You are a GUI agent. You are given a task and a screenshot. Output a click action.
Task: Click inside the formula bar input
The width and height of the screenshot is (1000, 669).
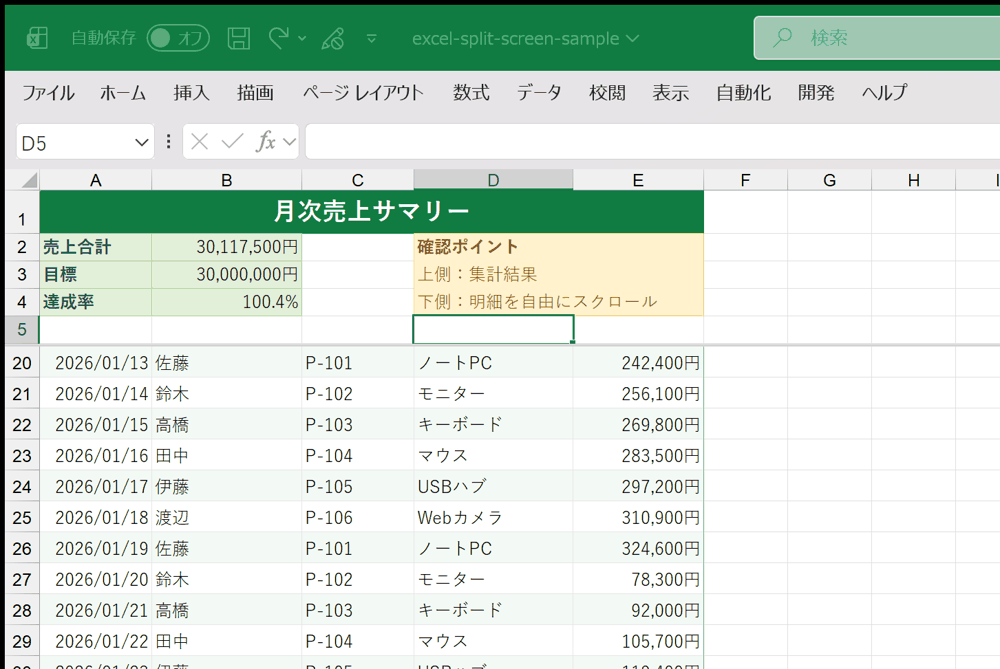[x=652, y=142]
